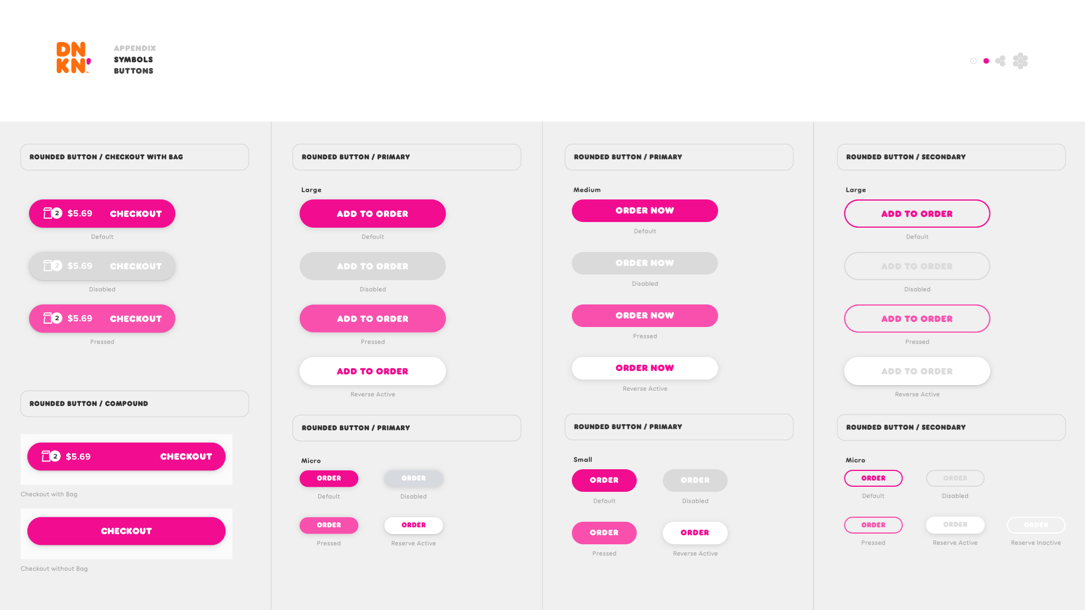
Task: Click the $5.69 price on compound Checkout button
Action: point(78,457)
